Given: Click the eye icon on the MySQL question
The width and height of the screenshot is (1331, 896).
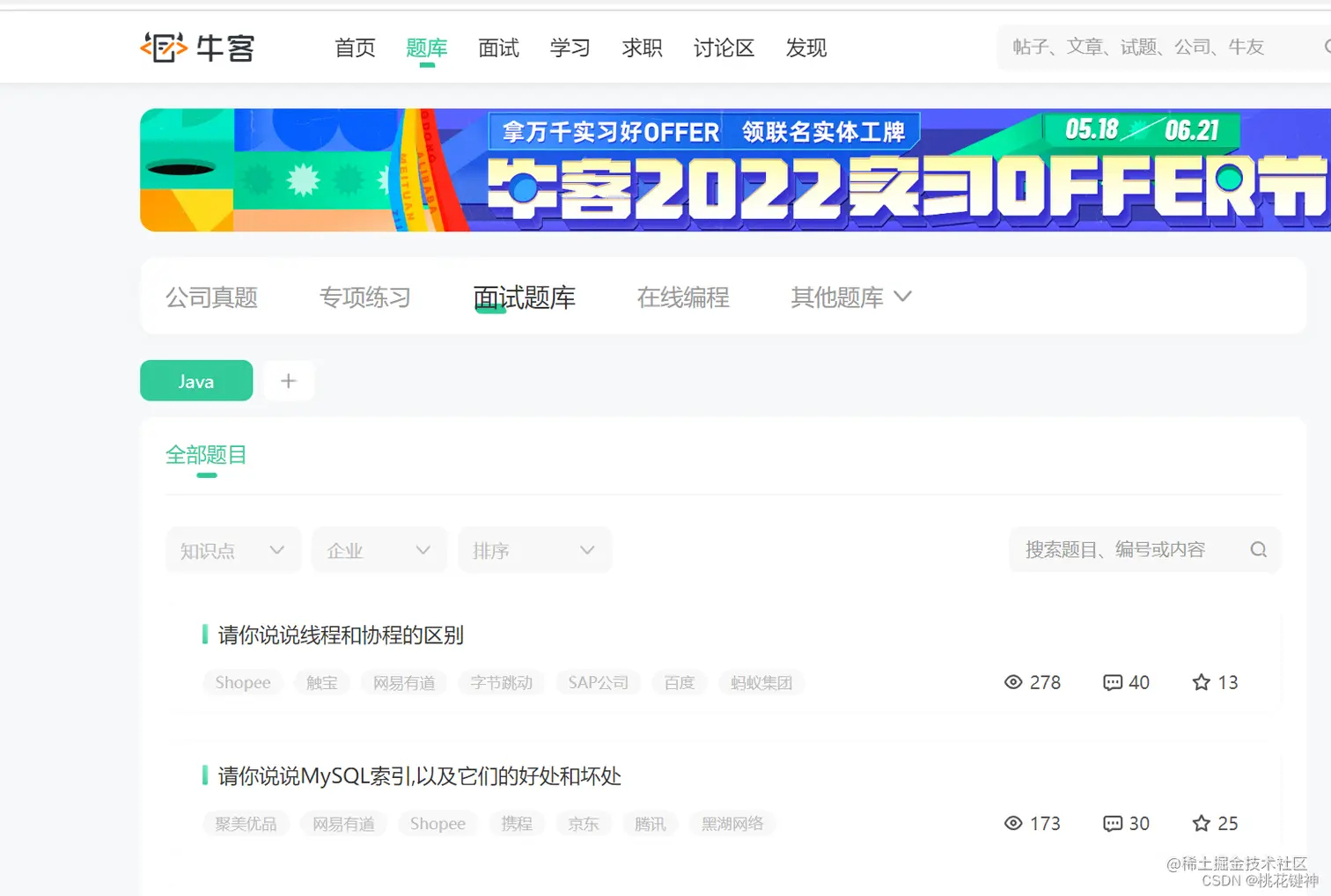Looking at the screenshot, I should click(x=1012, y=823).
